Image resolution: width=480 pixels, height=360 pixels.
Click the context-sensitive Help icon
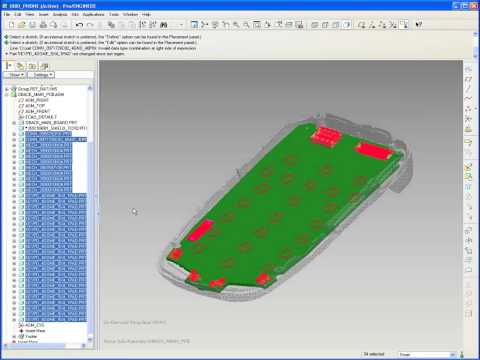click(419, 25)
